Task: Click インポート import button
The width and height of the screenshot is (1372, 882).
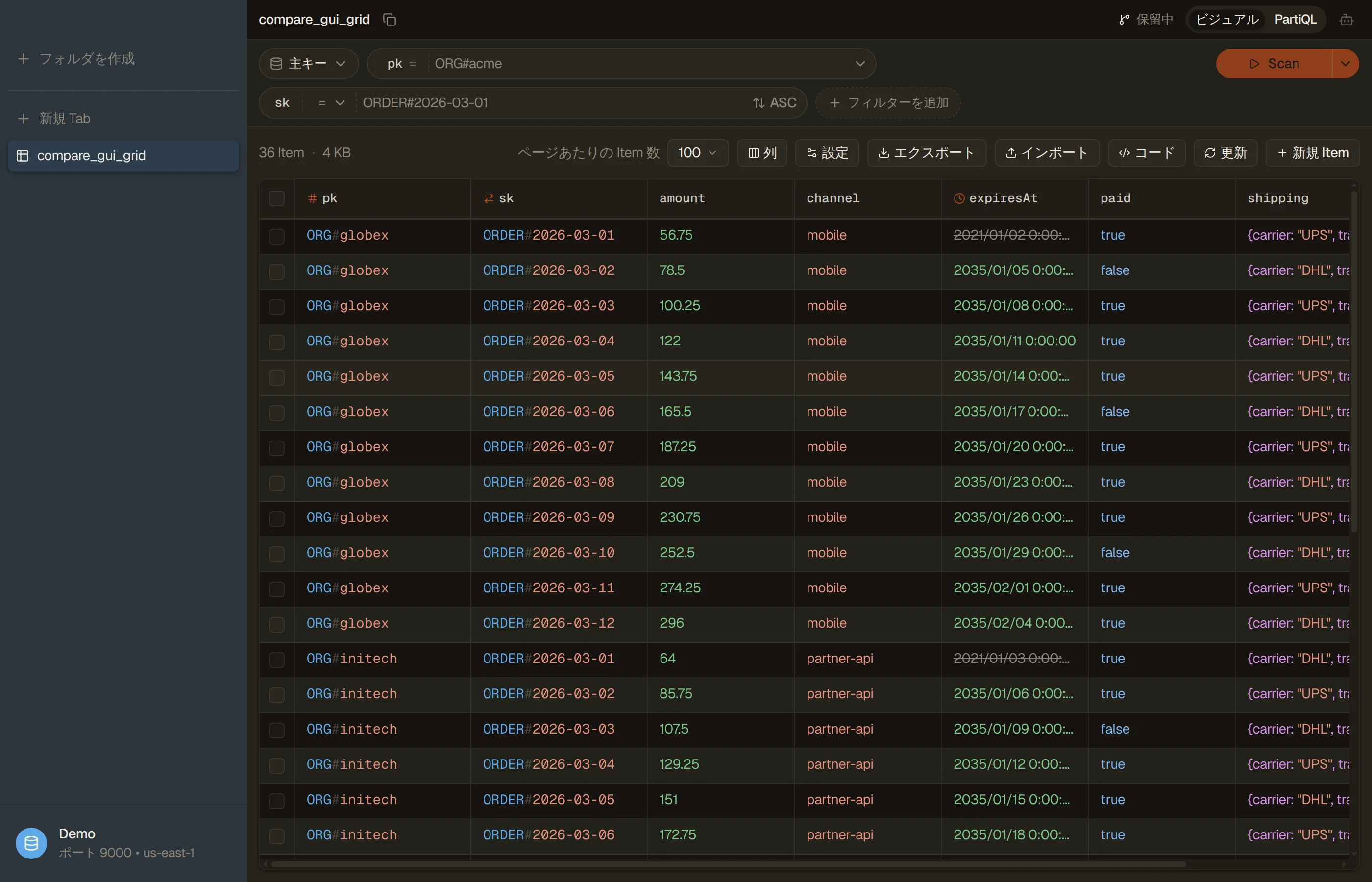Action: click(x=1046, y=153)
